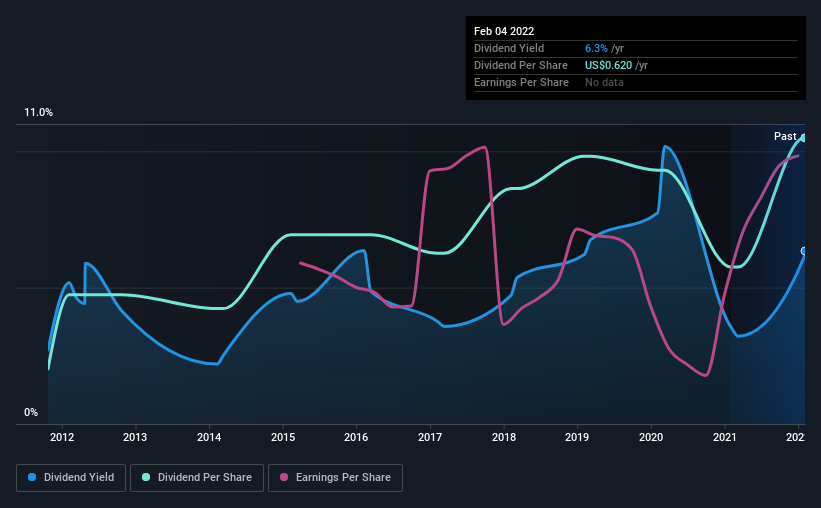Click the blue Dividend Yield legend dot
This screenshot has width=821, height=508.
coord(32,477)
